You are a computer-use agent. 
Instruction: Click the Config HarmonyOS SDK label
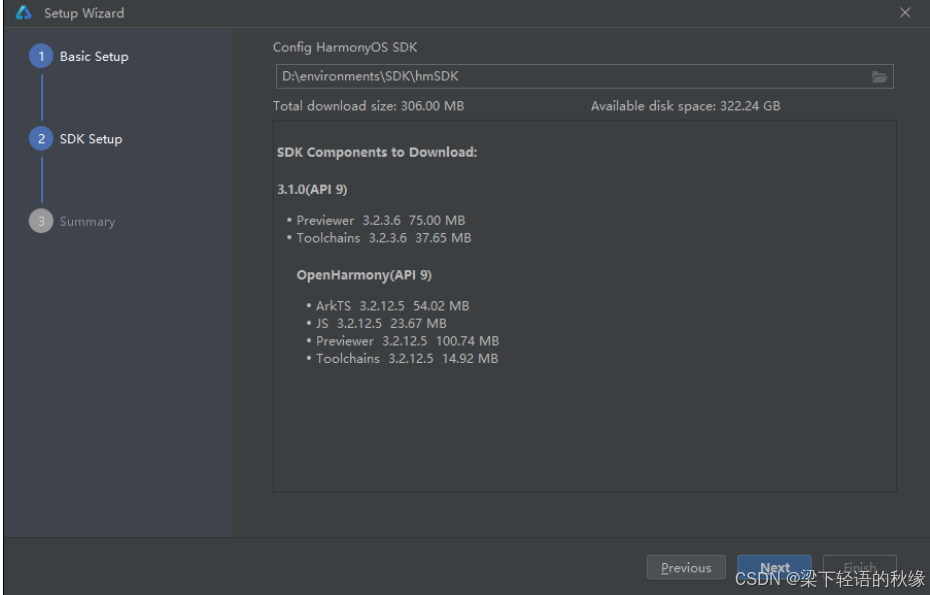345,47
